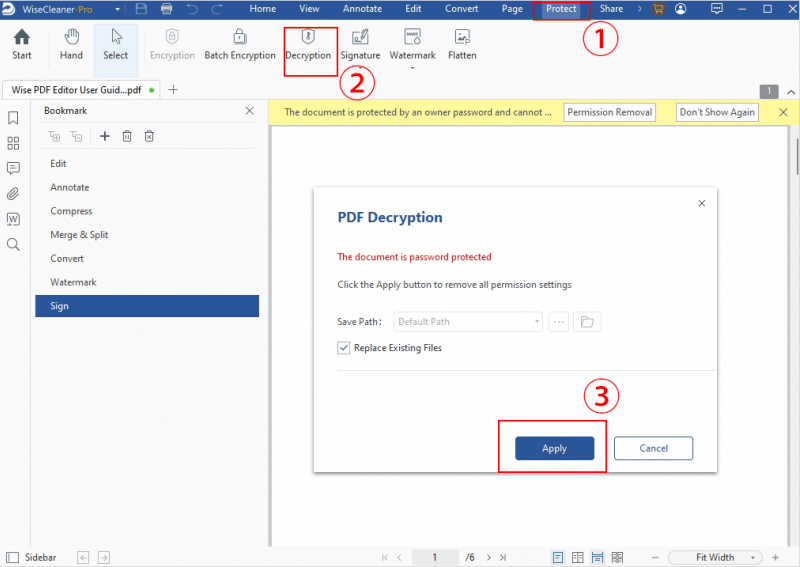The height and width of the screenshot is (567, 800).
Task: Click the Permission Removal button
Action: (x=610, y=112)
